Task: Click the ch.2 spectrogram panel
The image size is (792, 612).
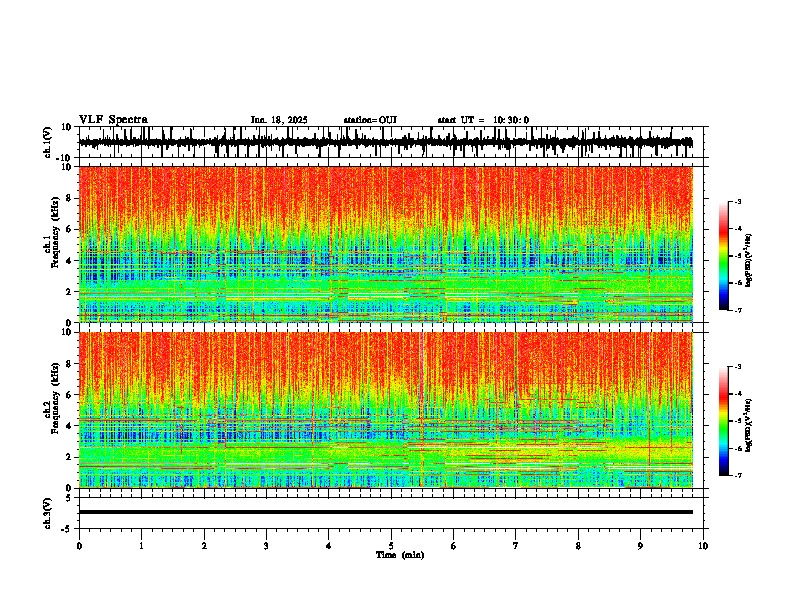Action: pyautogui.click(x=386, y=410)
